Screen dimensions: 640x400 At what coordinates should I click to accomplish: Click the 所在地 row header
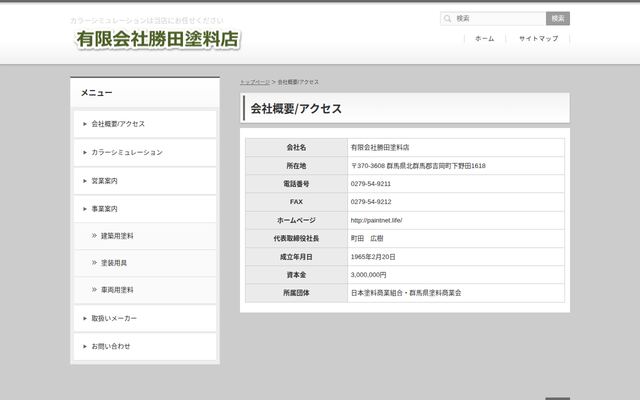tap(296, 166)
